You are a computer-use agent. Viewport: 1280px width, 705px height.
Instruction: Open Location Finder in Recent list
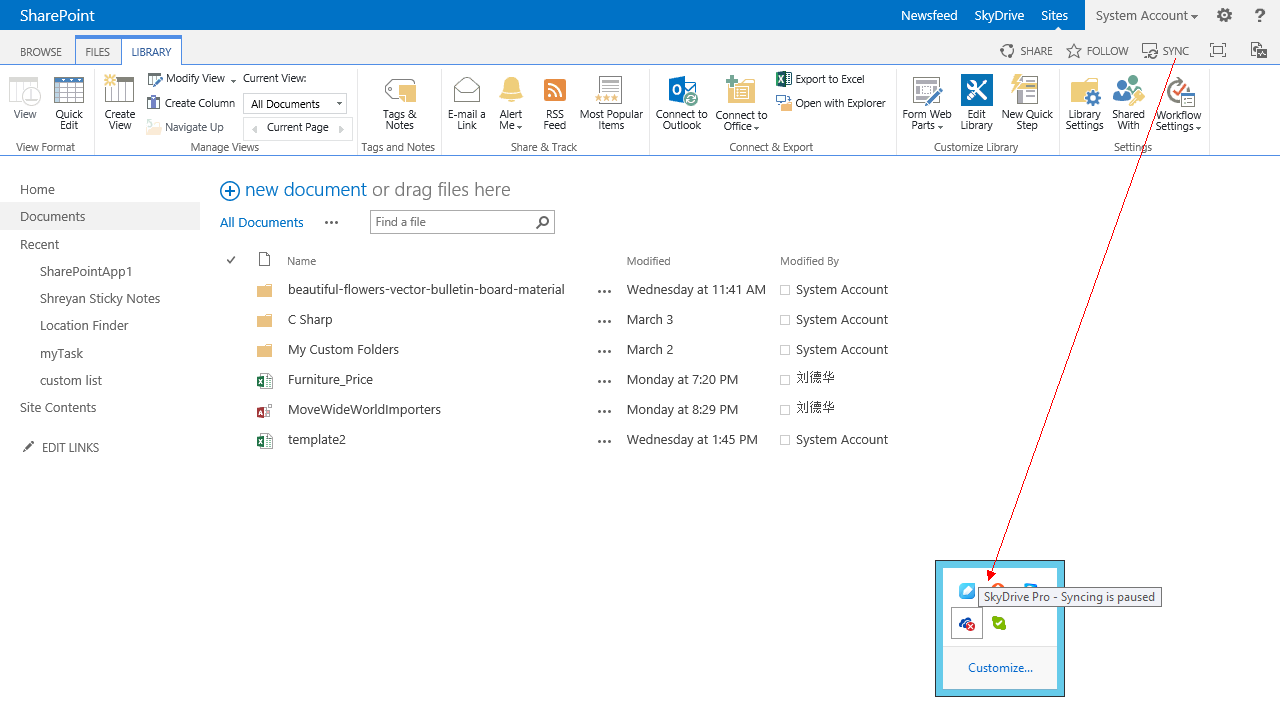84,325
